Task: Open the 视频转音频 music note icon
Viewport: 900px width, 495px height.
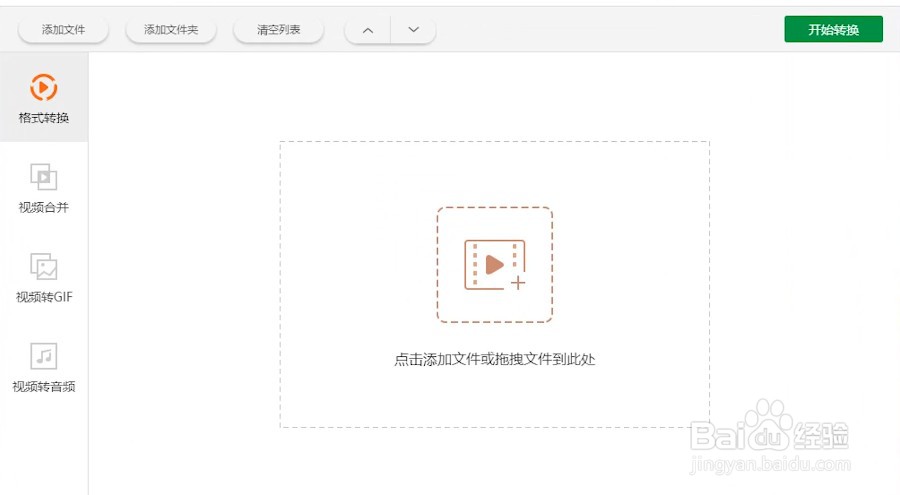Action: [x=44, y=356]
